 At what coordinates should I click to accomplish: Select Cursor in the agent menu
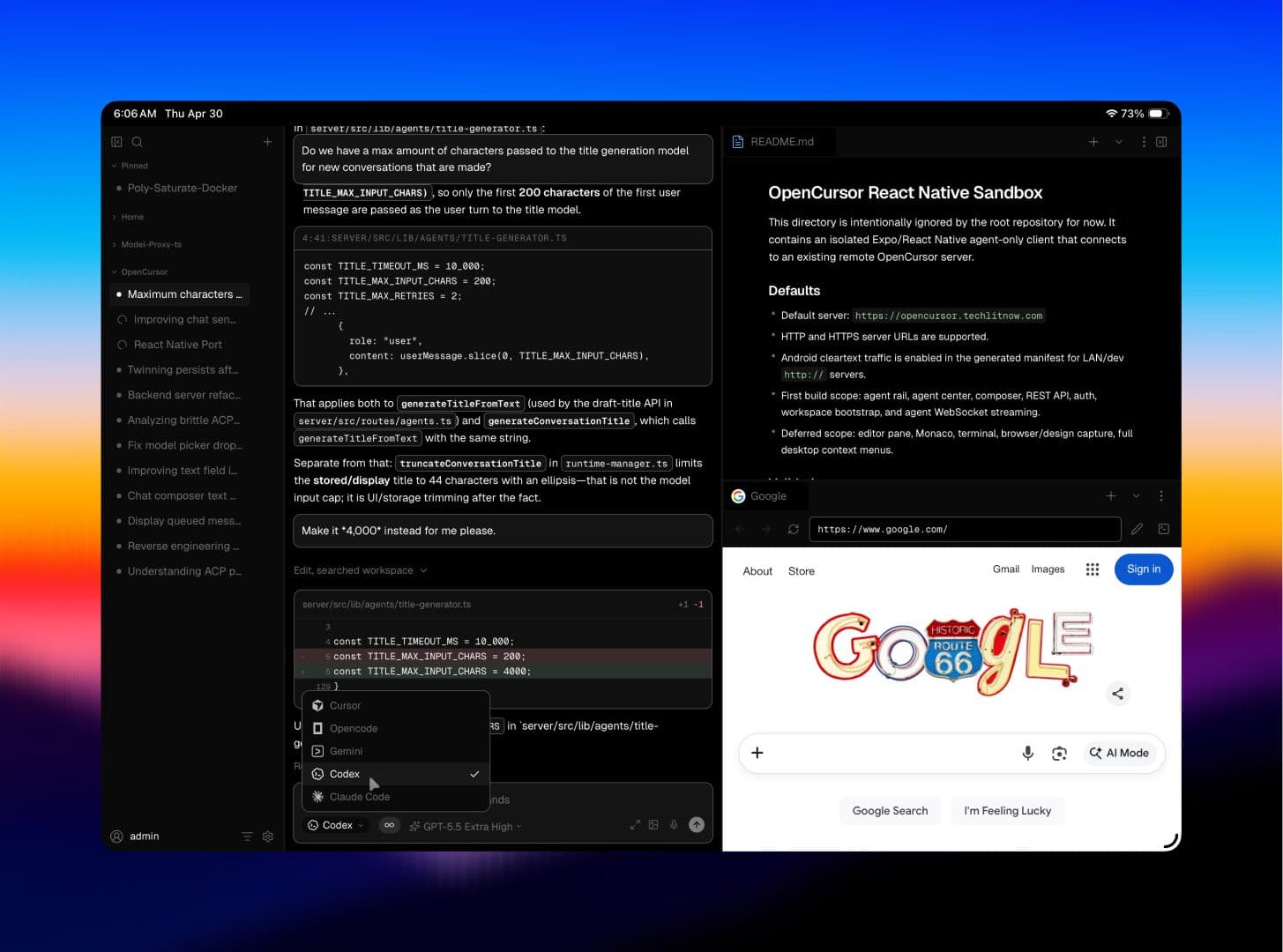[x=396, y=705]
